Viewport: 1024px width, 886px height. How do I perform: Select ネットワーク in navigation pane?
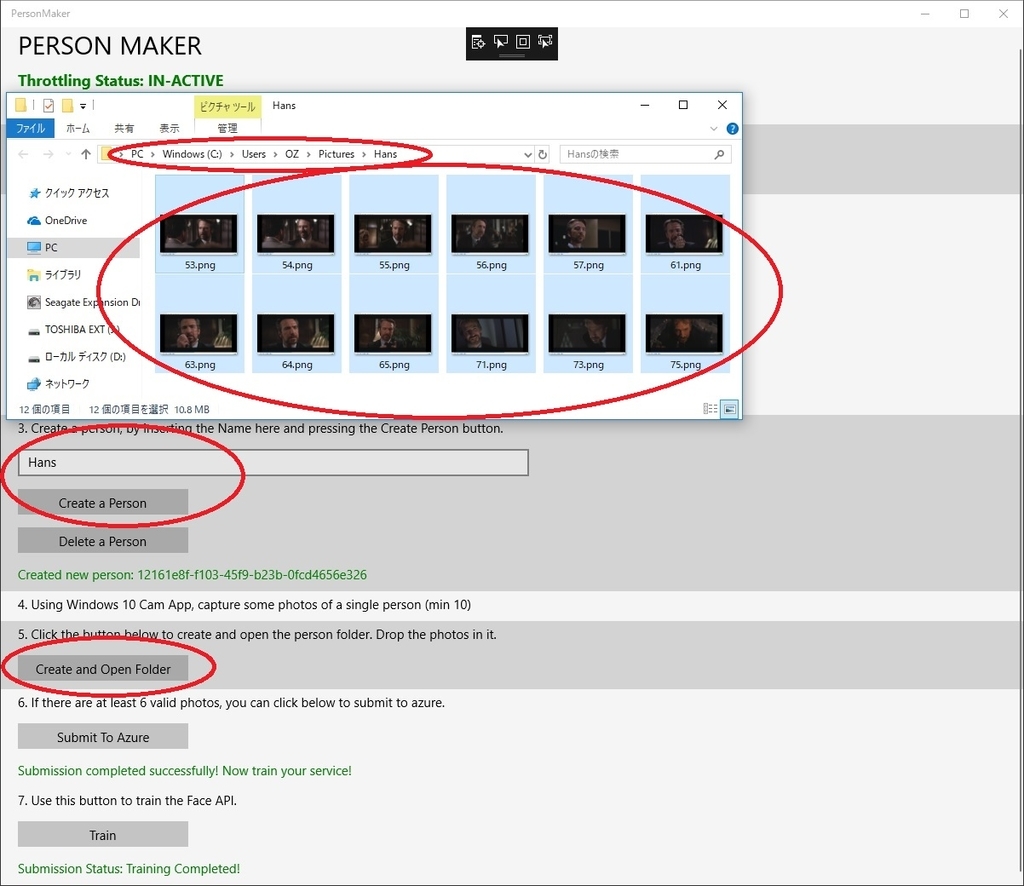(x=67, y=384)
